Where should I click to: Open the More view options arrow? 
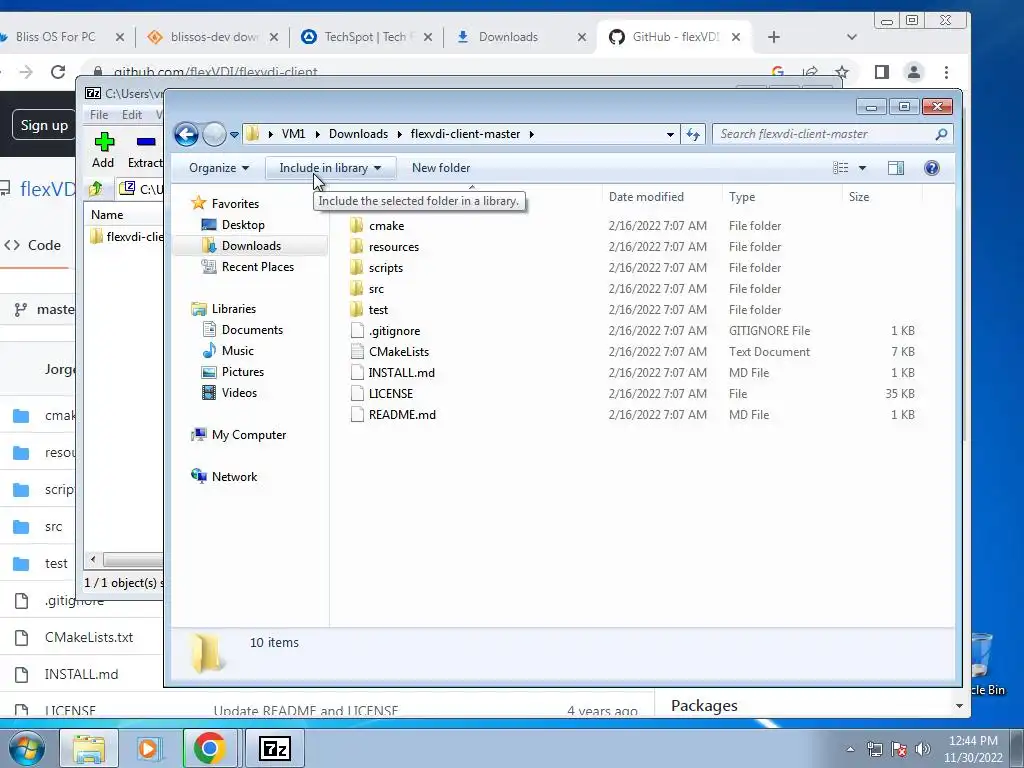(862, 168)
